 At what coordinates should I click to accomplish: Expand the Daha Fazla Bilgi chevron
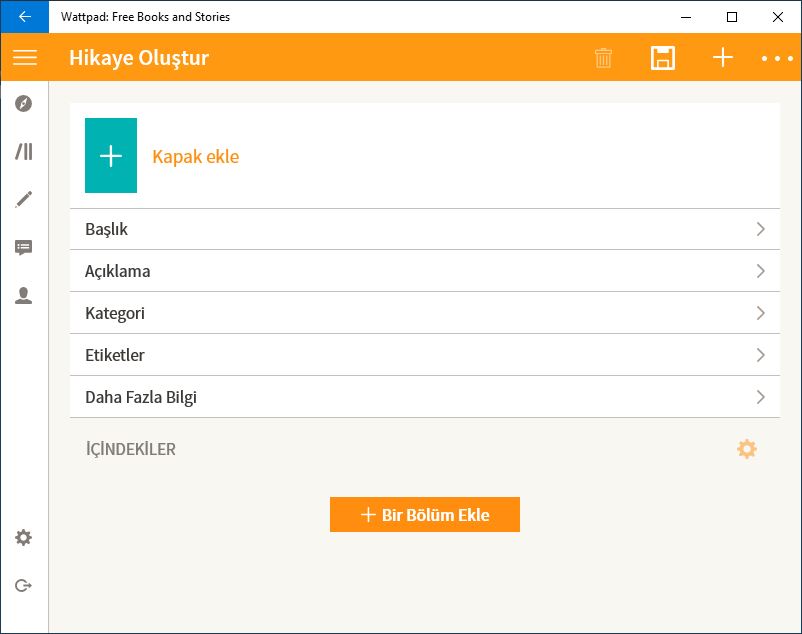tap(761, 397)
